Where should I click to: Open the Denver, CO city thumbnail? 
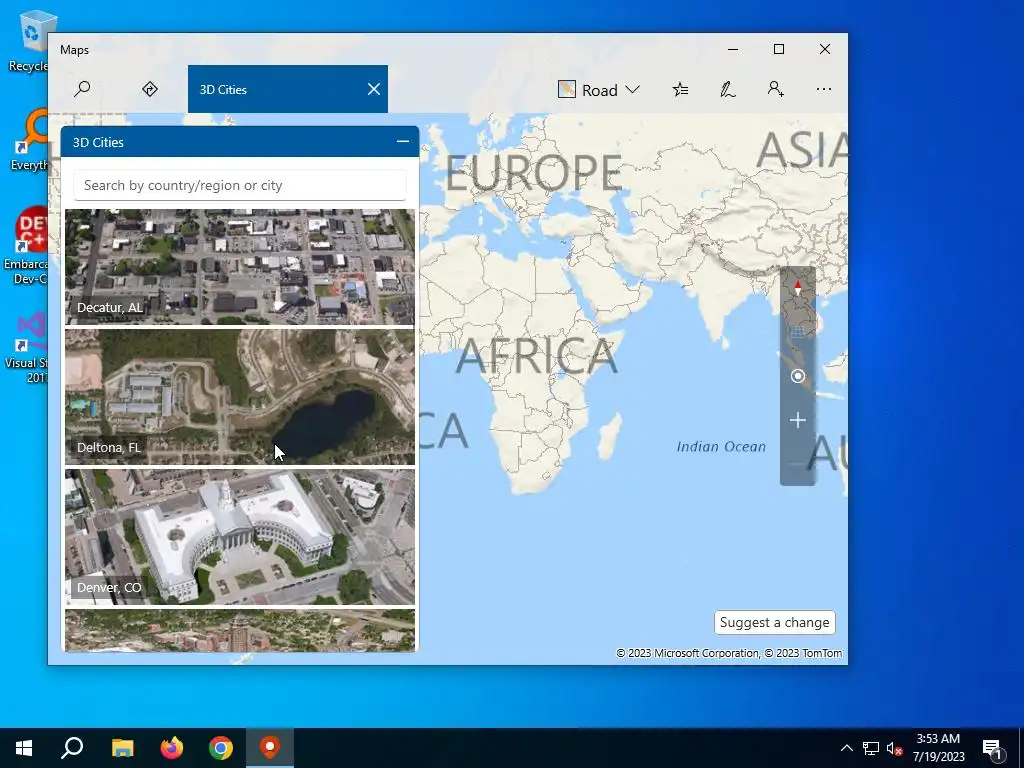[x=240, y=537]
